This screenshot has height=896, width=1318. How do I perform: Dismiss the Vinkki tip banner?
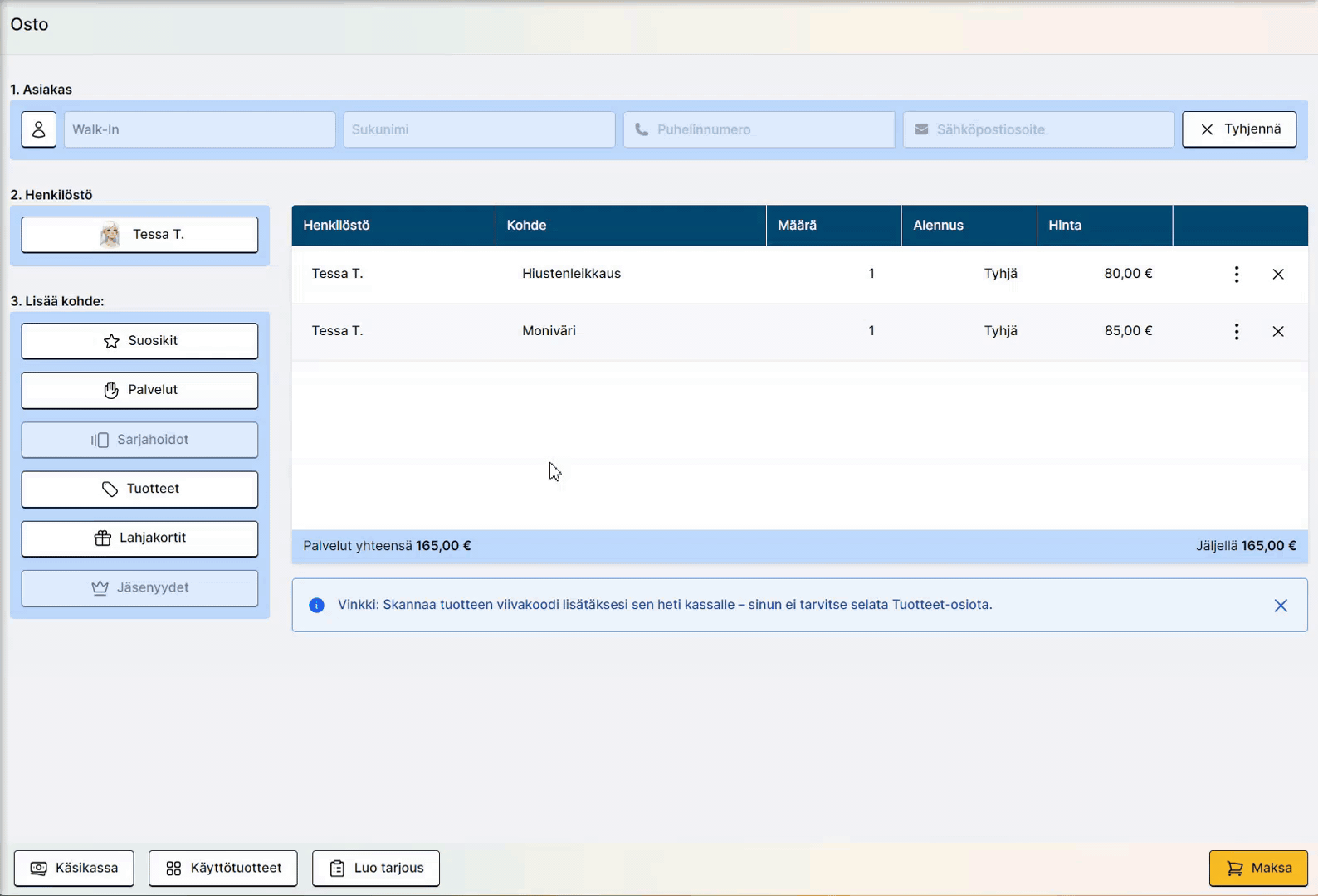[1281, 606]
